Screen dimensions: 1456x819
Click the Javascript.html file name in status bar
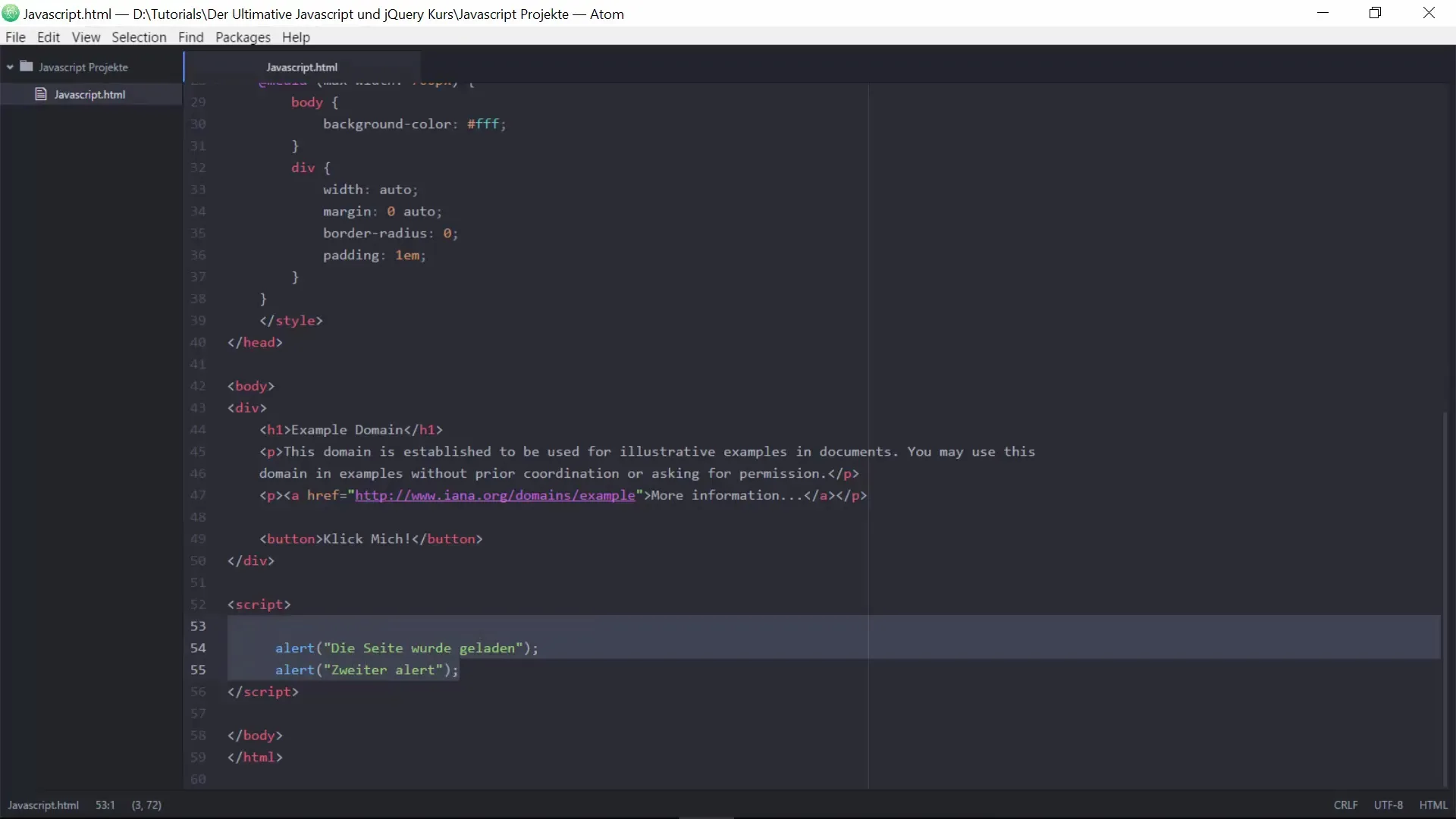pos(43,805)
